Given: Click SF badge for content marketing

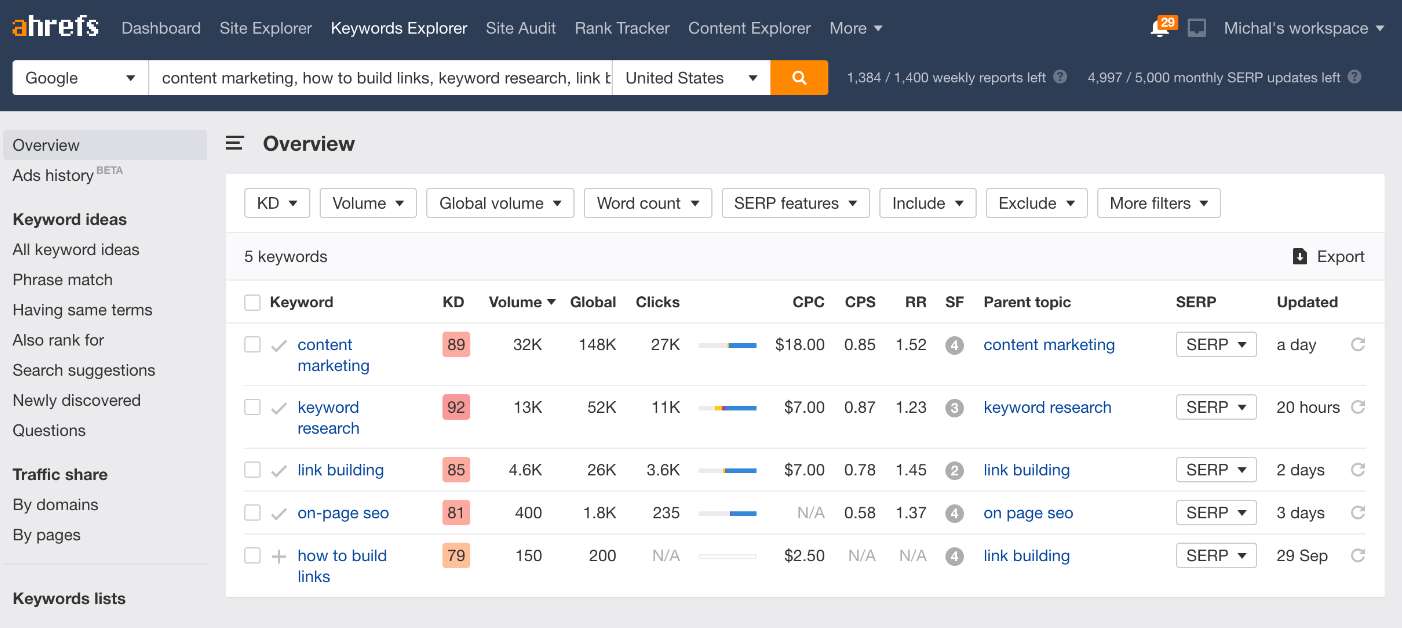Looking at the screenshot, I should tap(955, 345).
